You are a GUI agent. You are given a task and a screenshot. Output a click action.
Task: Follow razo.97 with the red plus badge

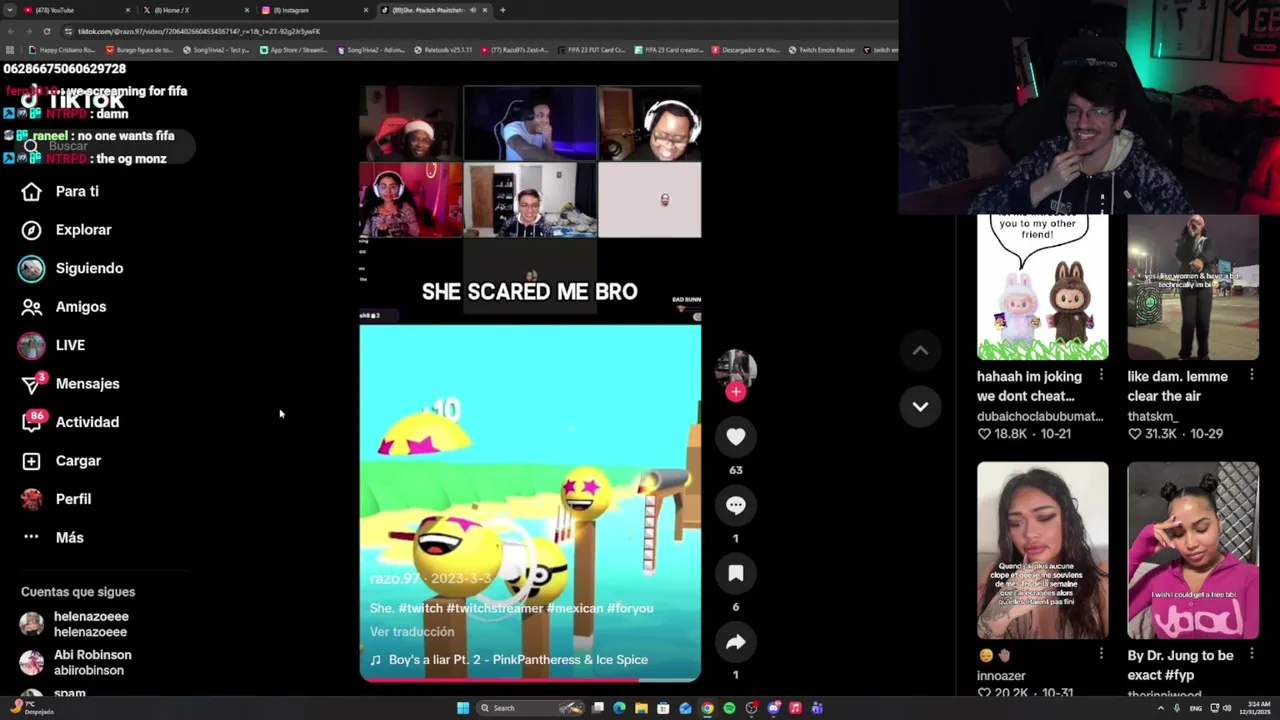736,392
